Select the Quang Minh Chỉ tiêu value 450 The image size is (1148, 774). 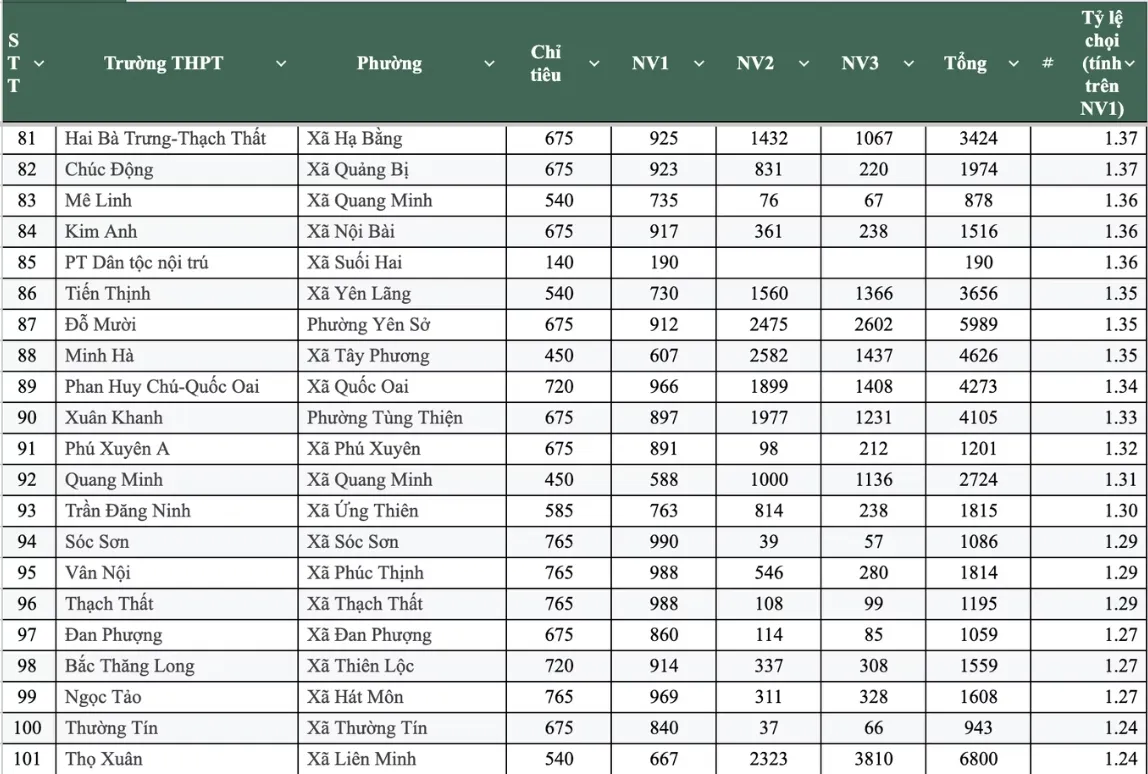(x=559, y=479)
